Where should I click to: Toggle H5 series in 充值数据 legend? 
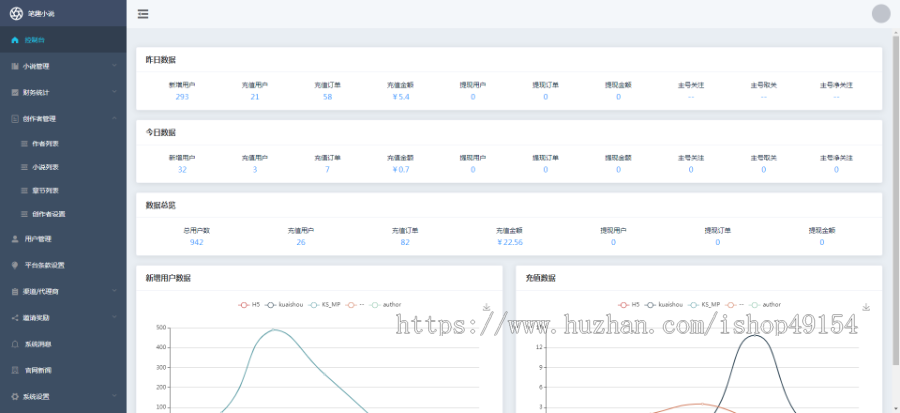(629, 305)
